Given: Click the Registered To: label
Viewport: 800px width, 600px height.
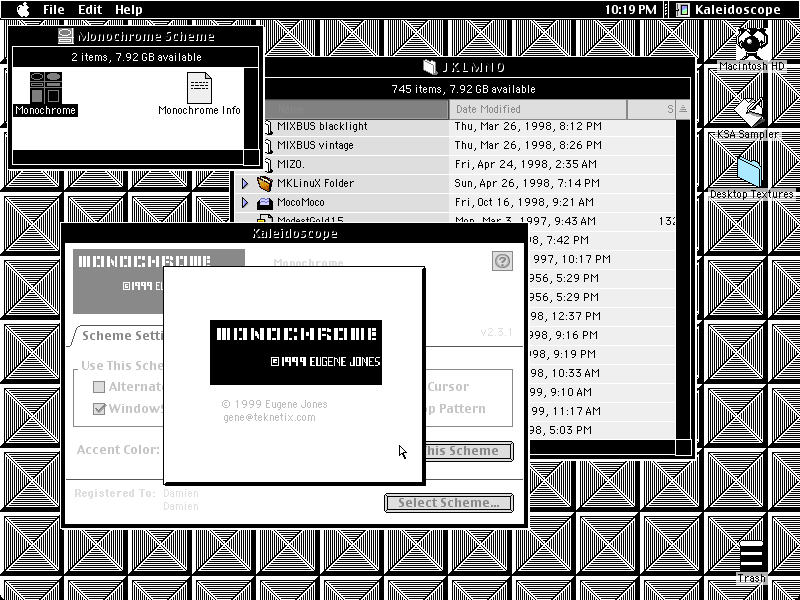Looking at the screenshot, I should point(115,493).
